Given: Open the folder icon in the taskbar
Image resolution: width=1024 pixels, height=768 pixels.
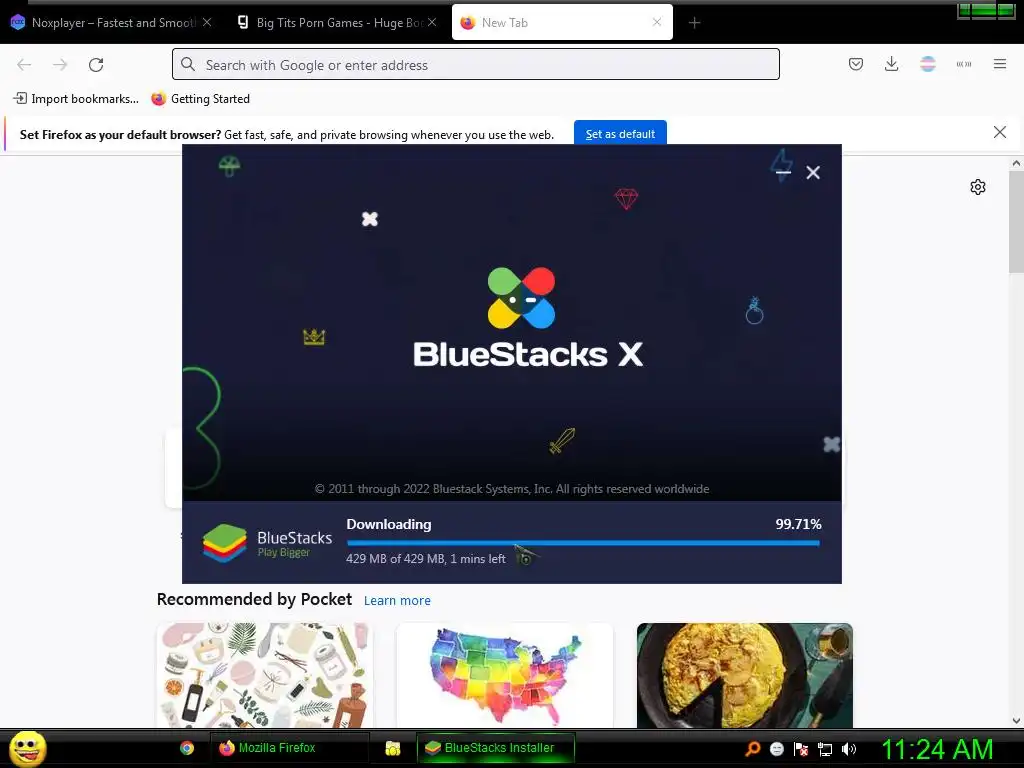Looking at the screenshot, I should (x=392, y=748).
